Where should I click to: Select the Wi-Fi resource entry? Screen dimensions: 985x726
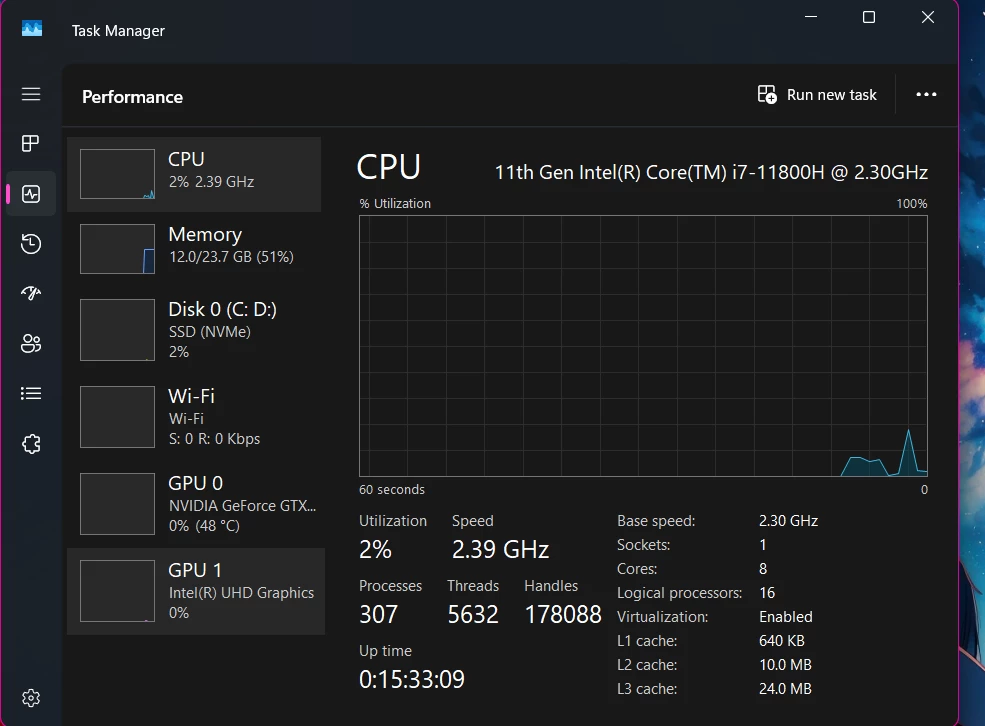click(x=194, y=417)
